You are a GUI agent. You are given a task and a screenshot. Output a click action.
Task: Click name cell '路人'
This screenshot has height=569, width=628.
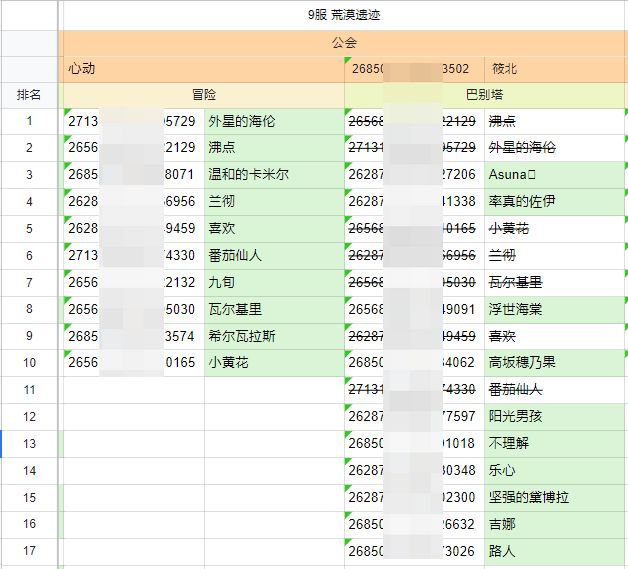[x=554, y=552]
